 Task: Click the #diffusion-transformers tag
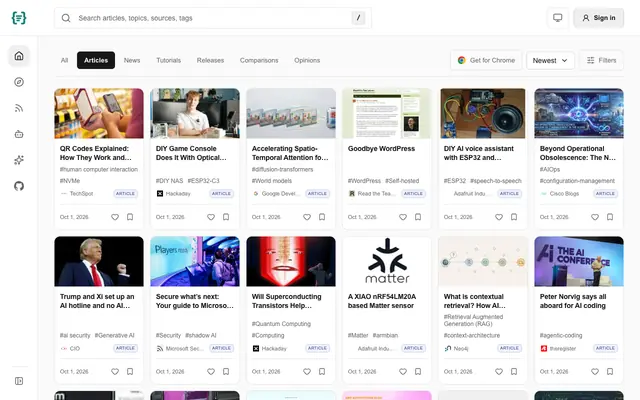point(282,169)
